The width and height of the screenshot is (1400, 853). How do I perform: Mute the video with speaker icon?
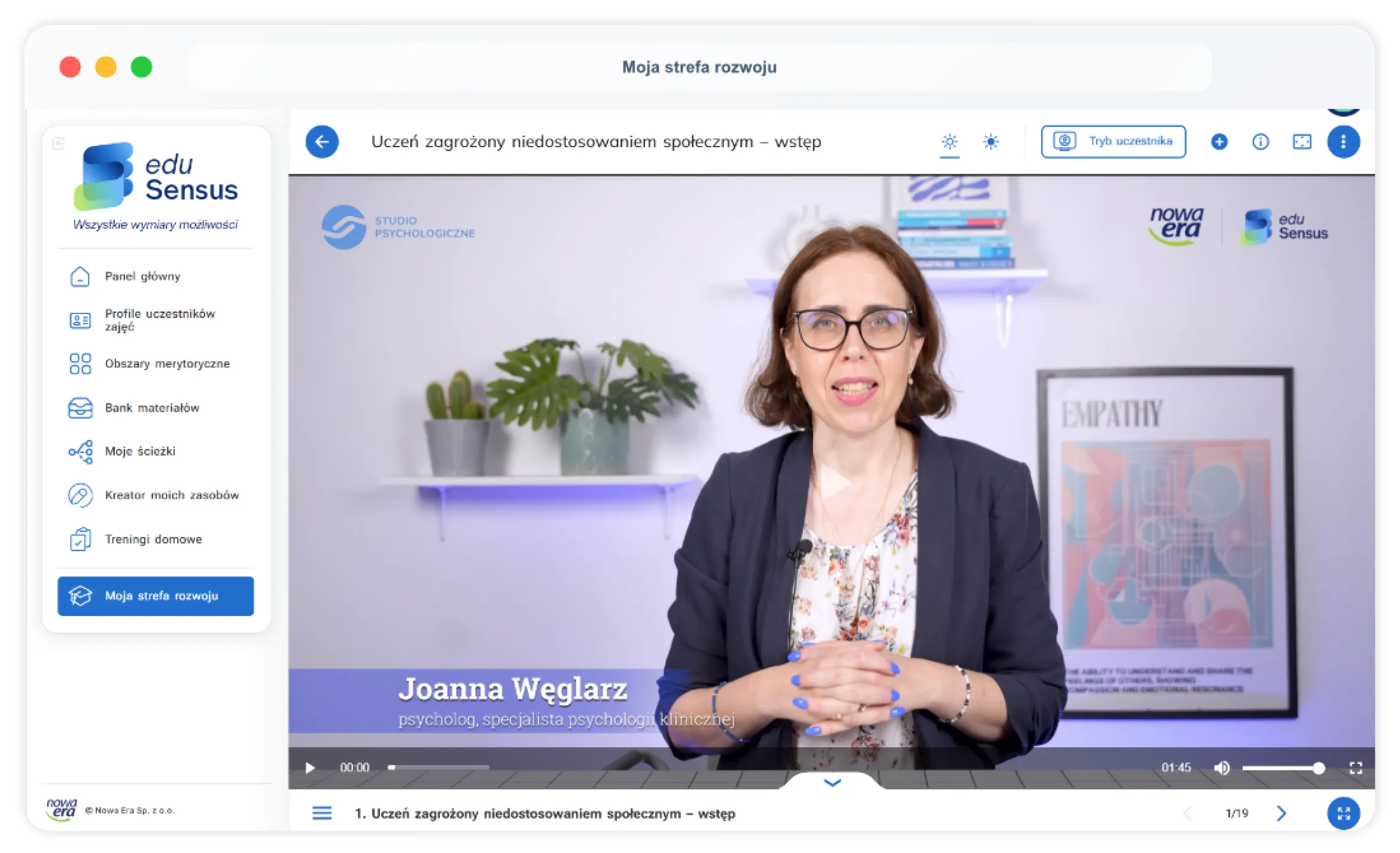click(1222, 768)
